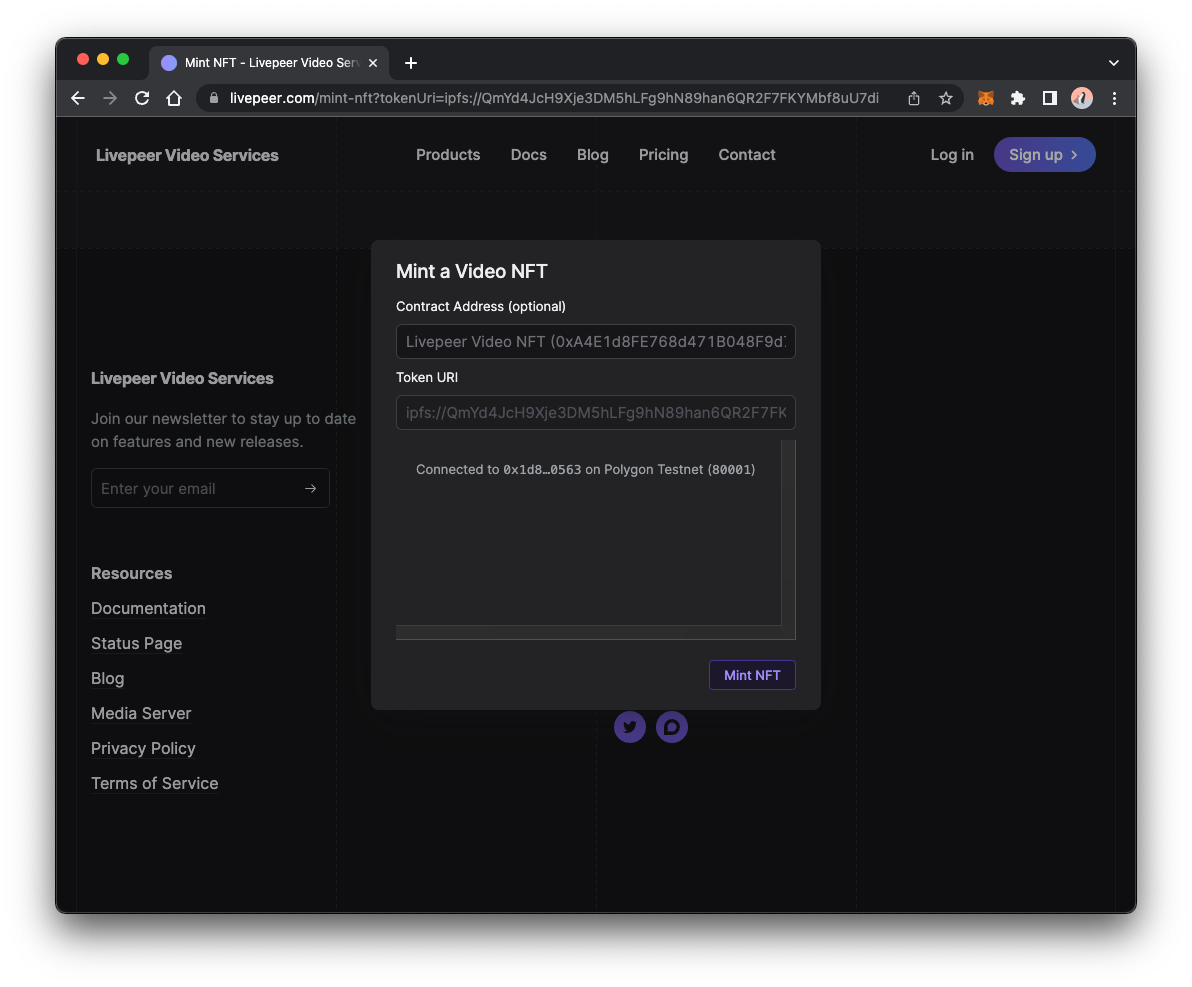1192x987 pixels.
Task: Toggle the browser side panel icon
Action: click(1050, 98)
